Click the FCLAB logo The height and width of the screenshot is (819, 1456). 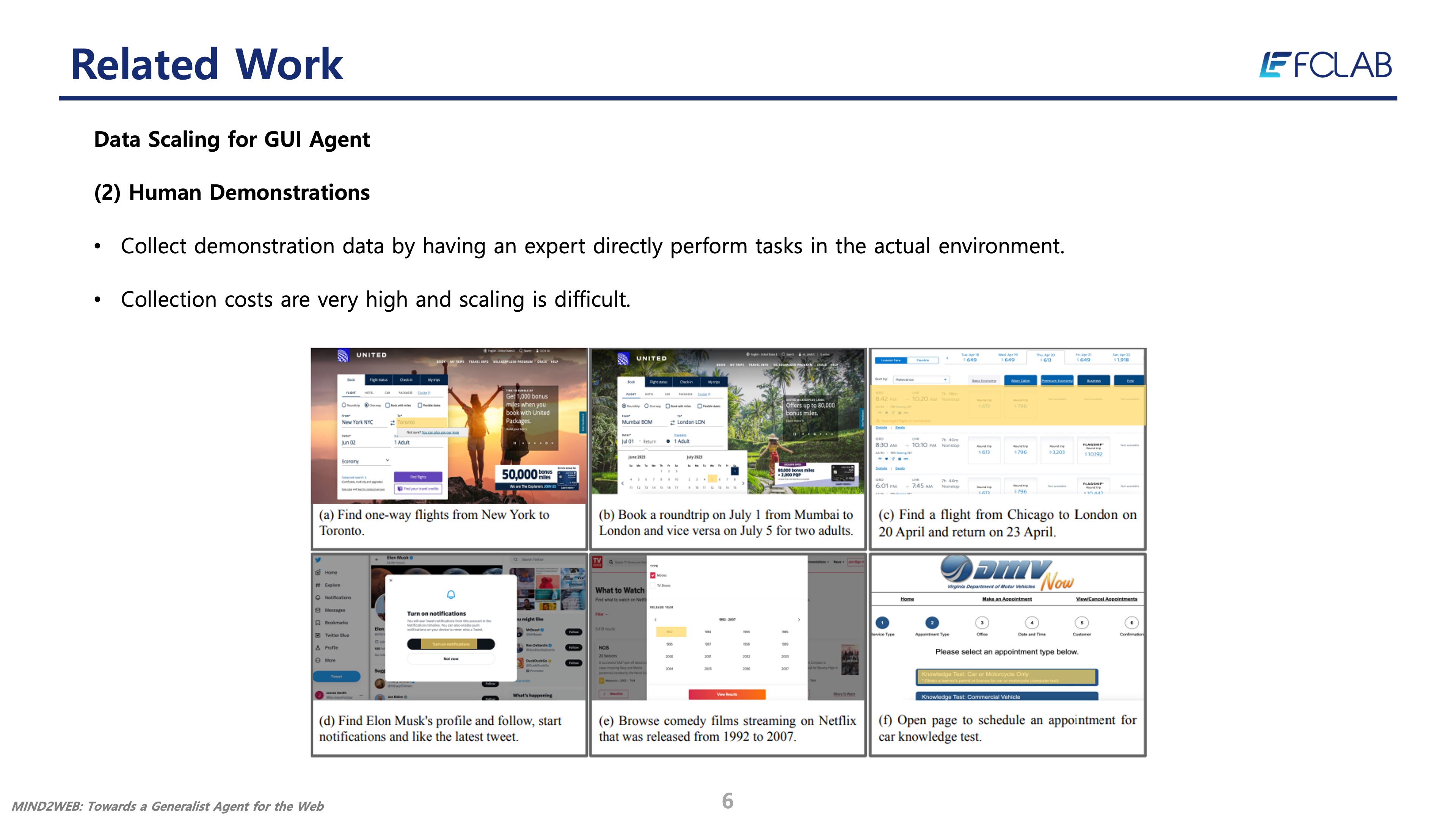1325,64
